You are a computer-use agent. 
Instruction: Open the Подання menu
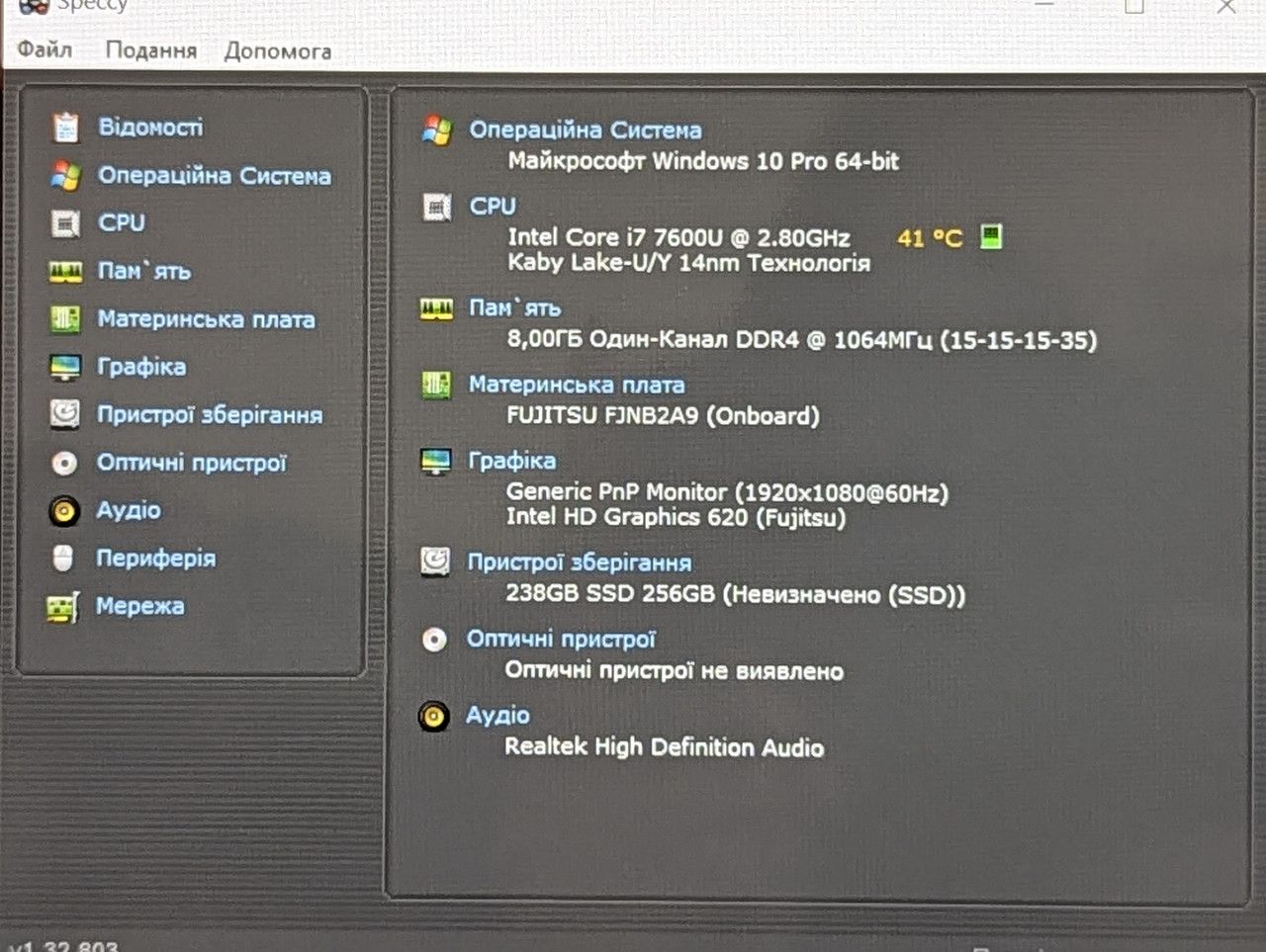[150, 49]
